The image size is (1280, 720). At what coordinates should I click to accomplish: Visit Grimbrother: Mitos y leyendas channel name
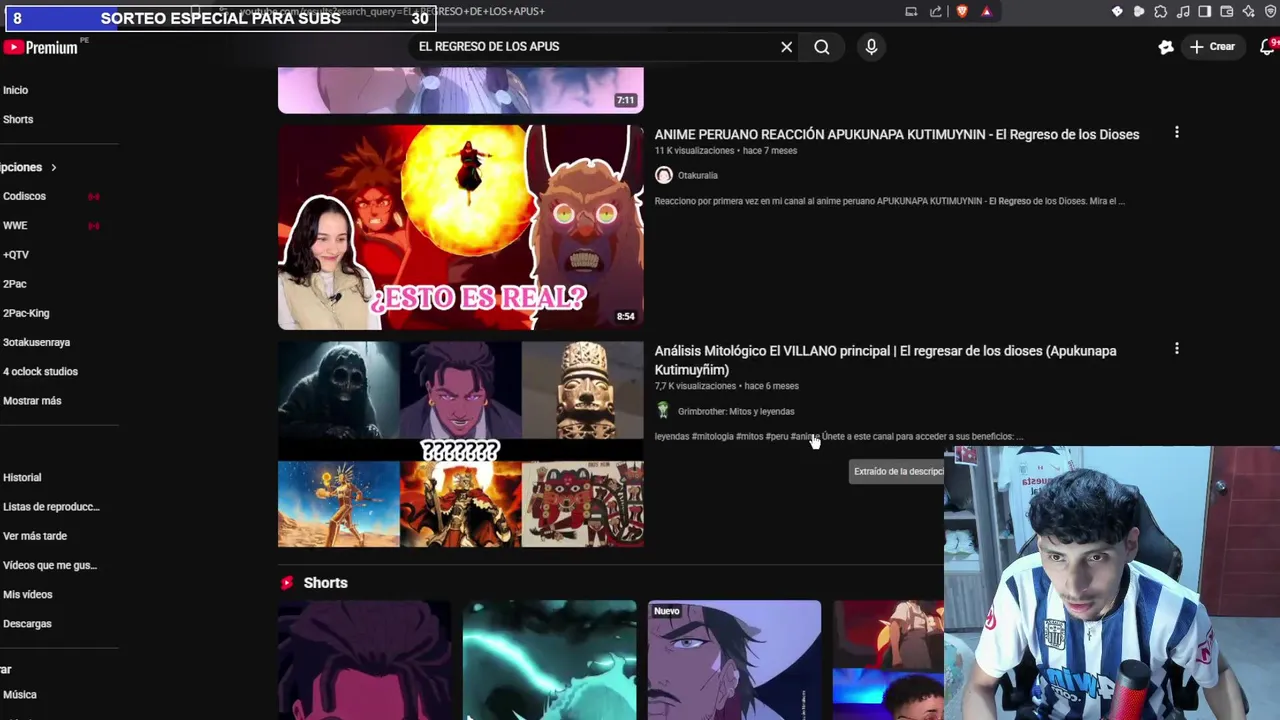point(736,411)
